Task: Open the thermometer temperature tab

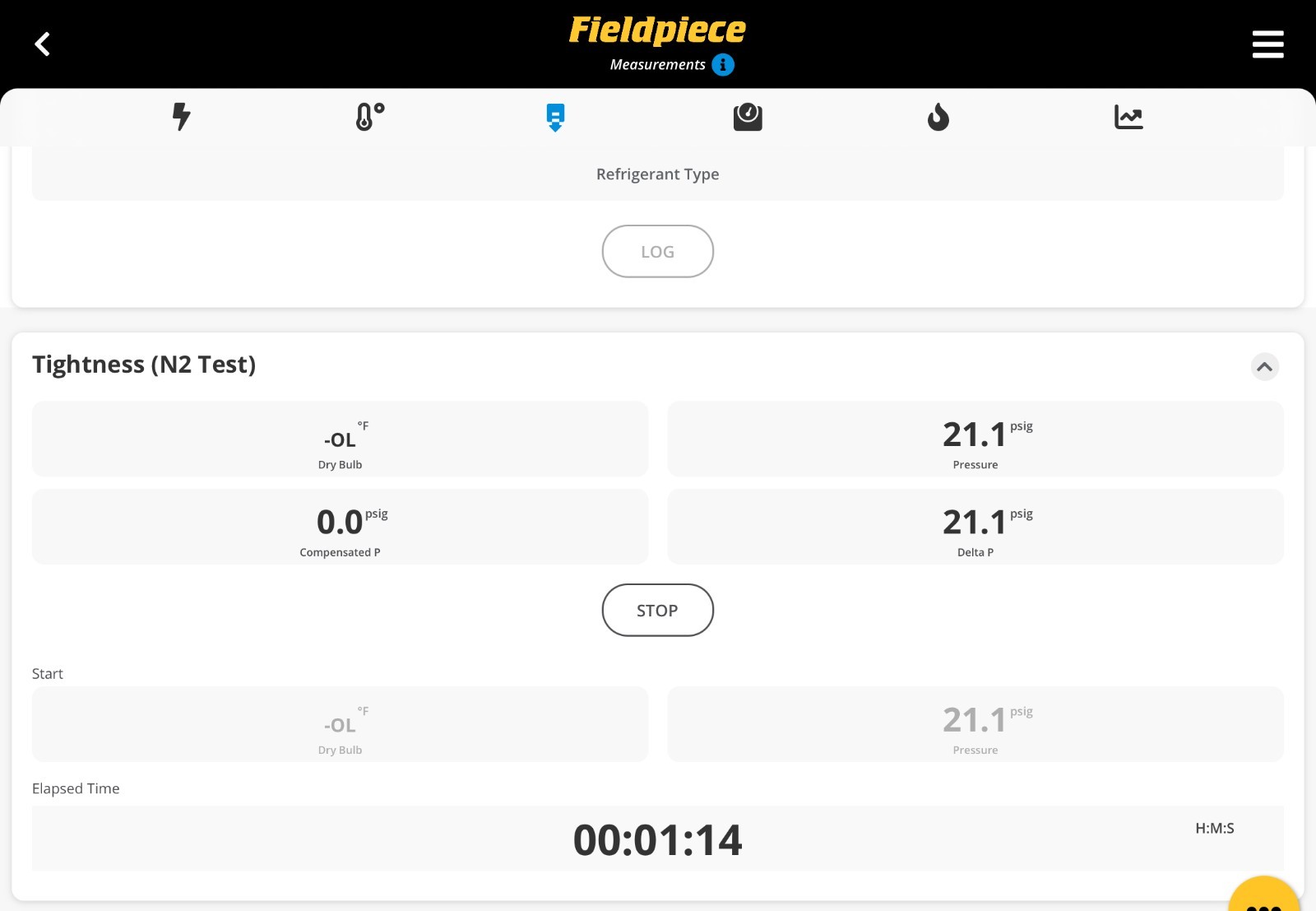Action: (x=369, y=117)
